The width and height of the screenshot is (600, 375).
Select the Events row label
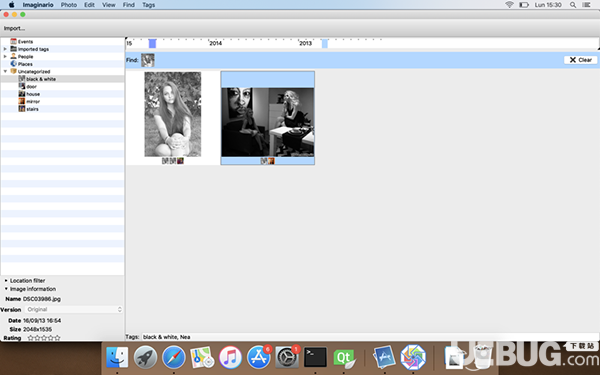point(25,41)
